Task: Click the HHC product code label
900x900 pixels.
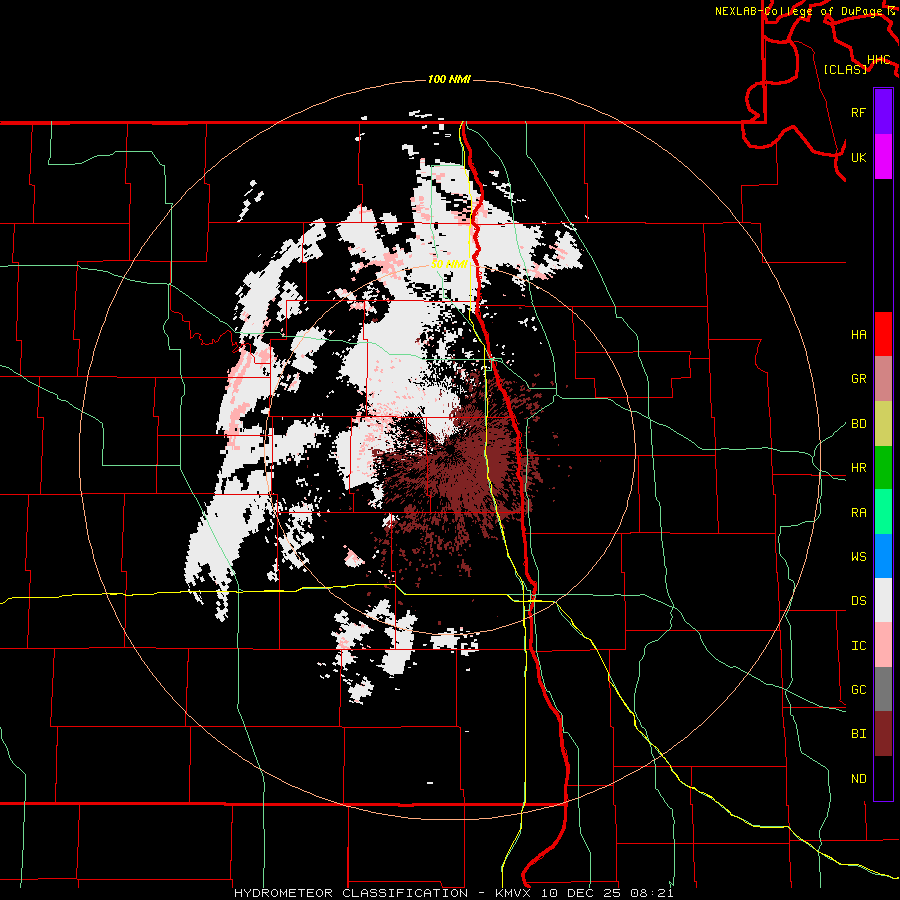Action: pos(879,60)
